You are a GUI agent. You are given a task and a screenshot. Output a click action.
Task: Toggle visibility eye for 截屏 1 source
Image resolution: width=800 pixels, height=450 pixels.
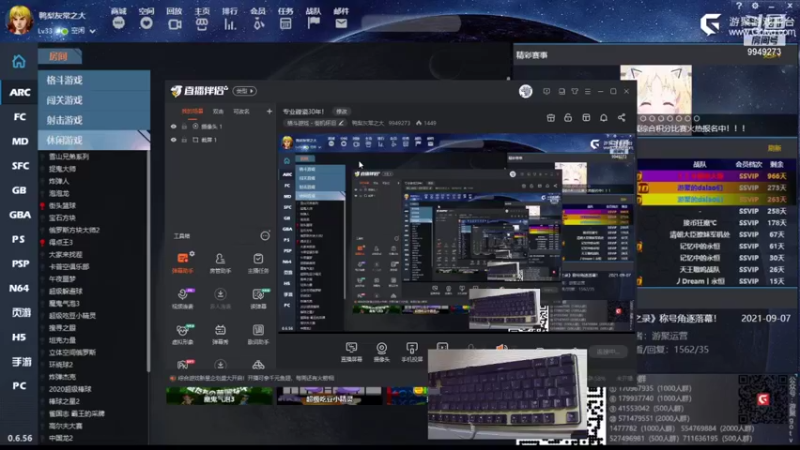(x=173, y=140)
